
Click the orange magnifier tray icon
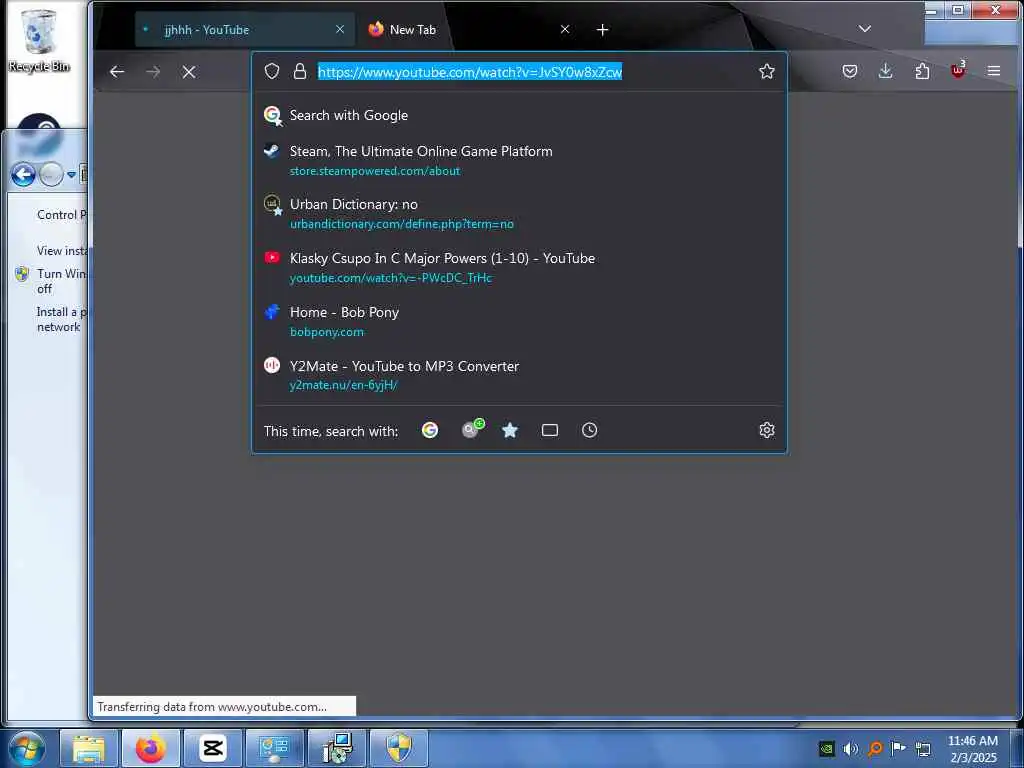tap(875, 748)
